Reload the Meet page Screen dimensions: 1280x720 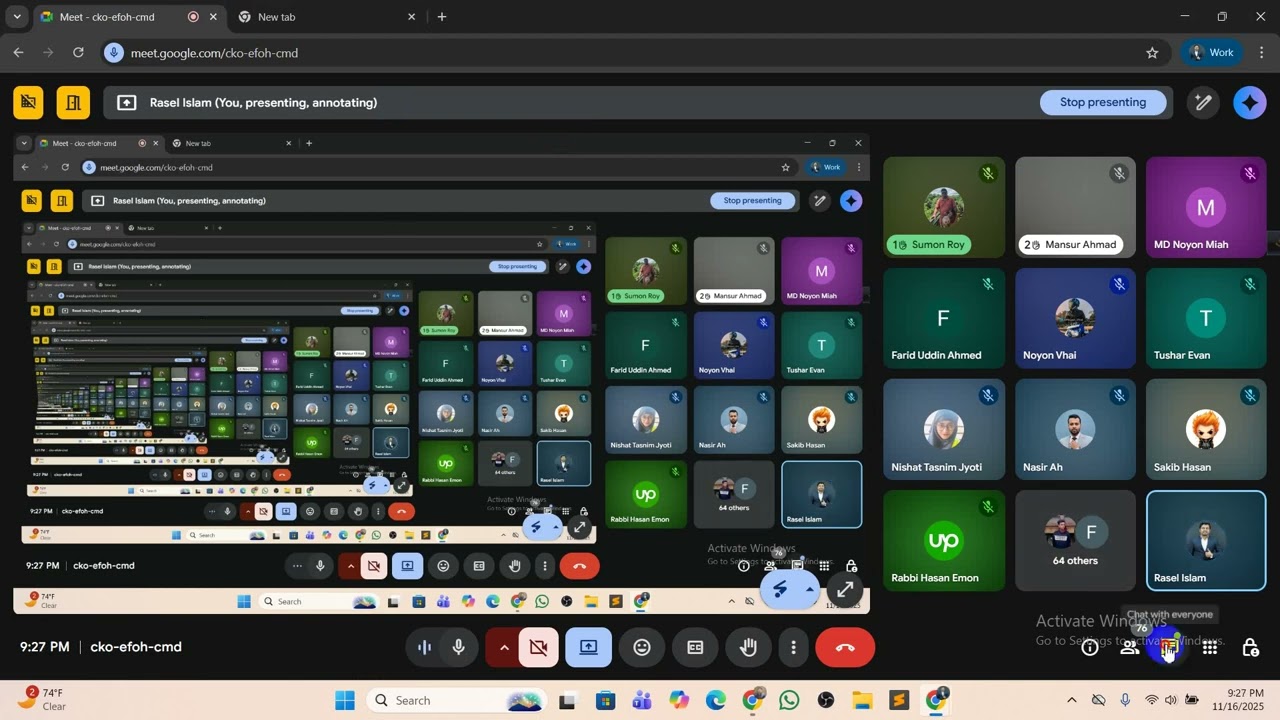coord(78,53)
